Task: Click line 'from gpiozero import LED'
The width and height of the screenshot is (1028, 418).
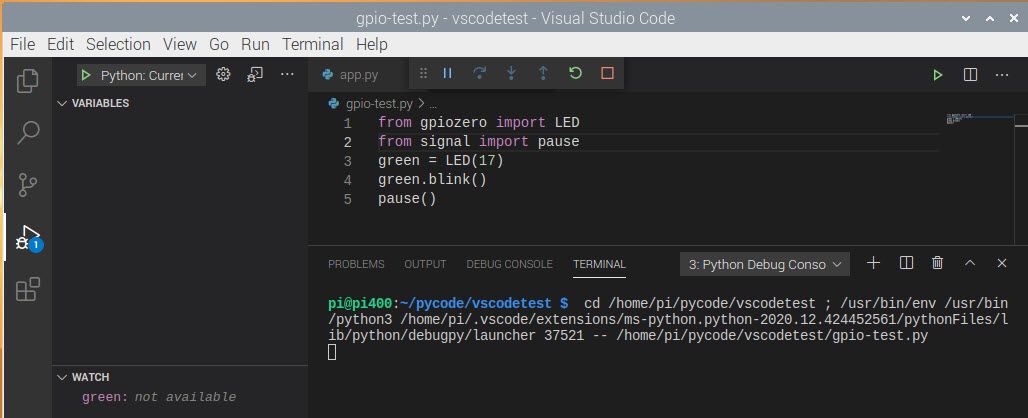Action: pos(479,123)
